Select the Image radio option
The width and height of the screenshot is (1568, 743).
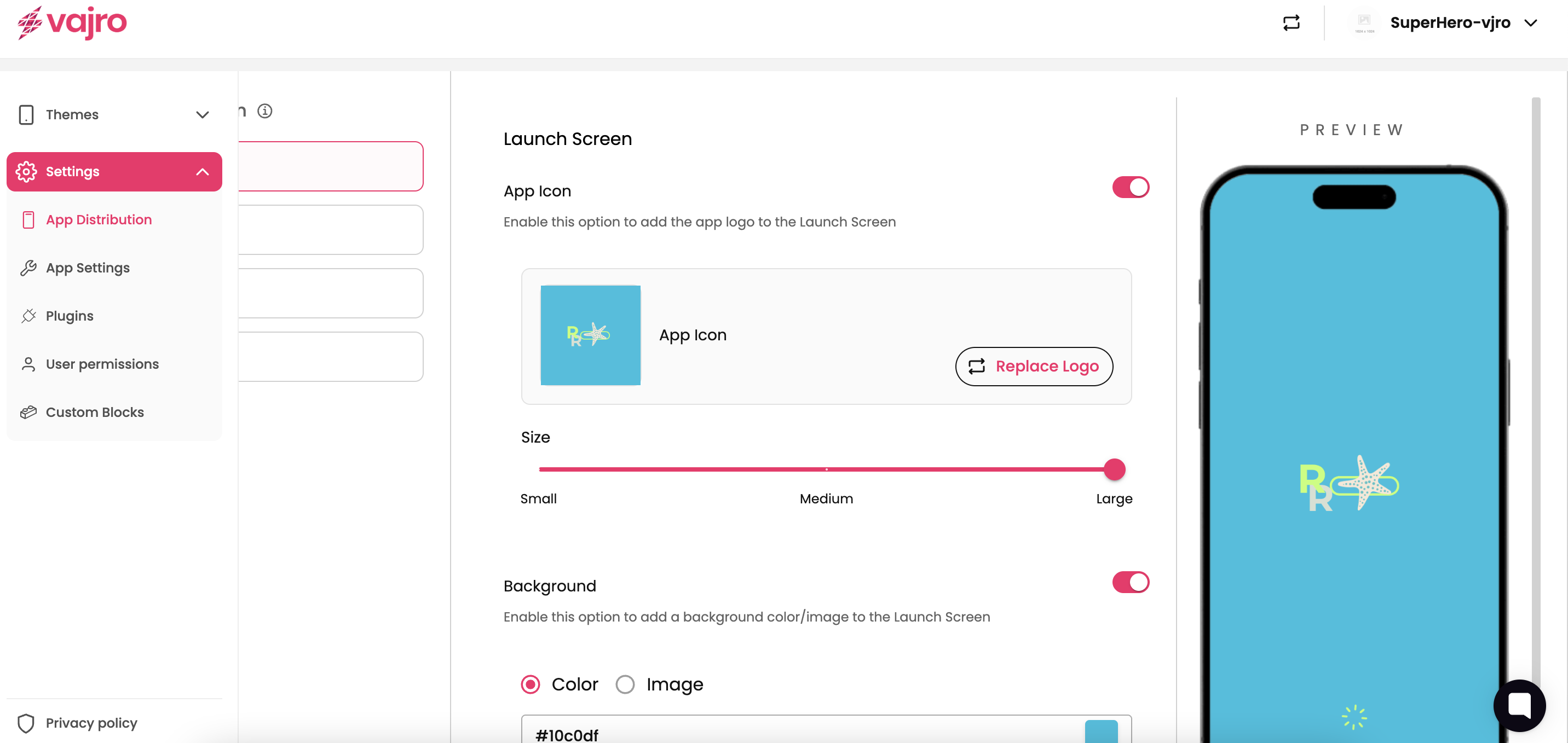click(625, 684)
